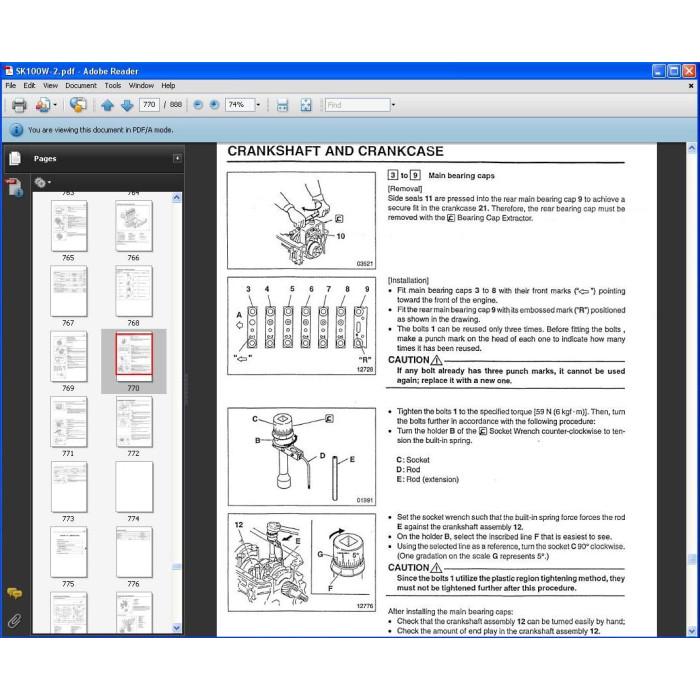700x700 pixels.
Task: Click thumbnails panel scroll up arrow
Action: [177, 198]
